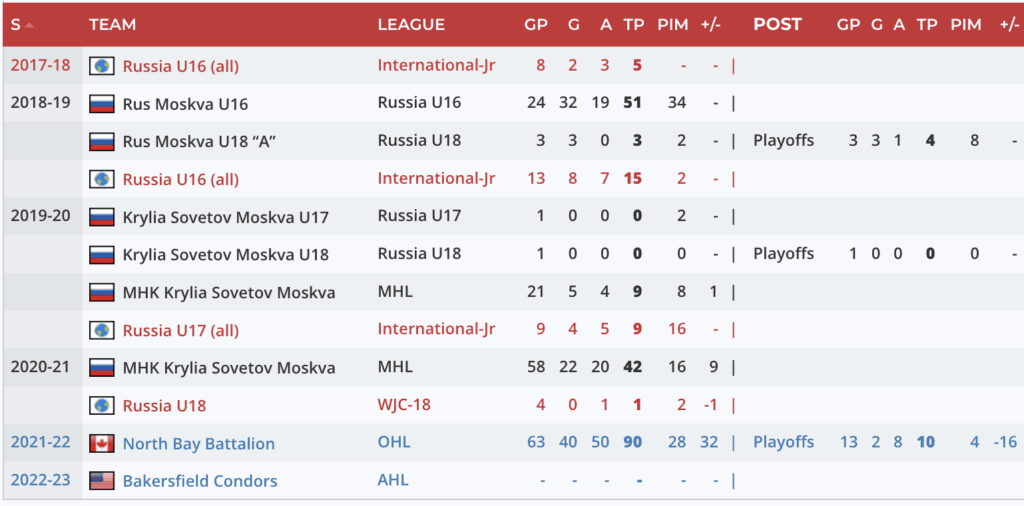Click the WJC-18 league link
This screenshot has width=1024, height=506.
(x=407, y=405)
